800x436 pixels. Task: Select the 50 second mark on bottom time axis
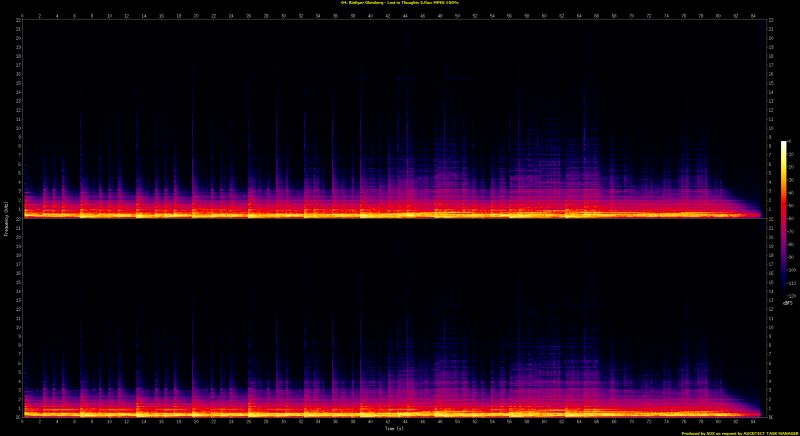(x=457, y=422)
